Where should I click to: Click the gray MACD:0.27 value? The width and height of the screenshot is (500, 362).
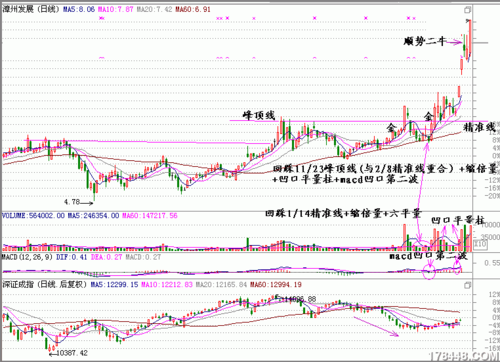(x=143, y=257)
